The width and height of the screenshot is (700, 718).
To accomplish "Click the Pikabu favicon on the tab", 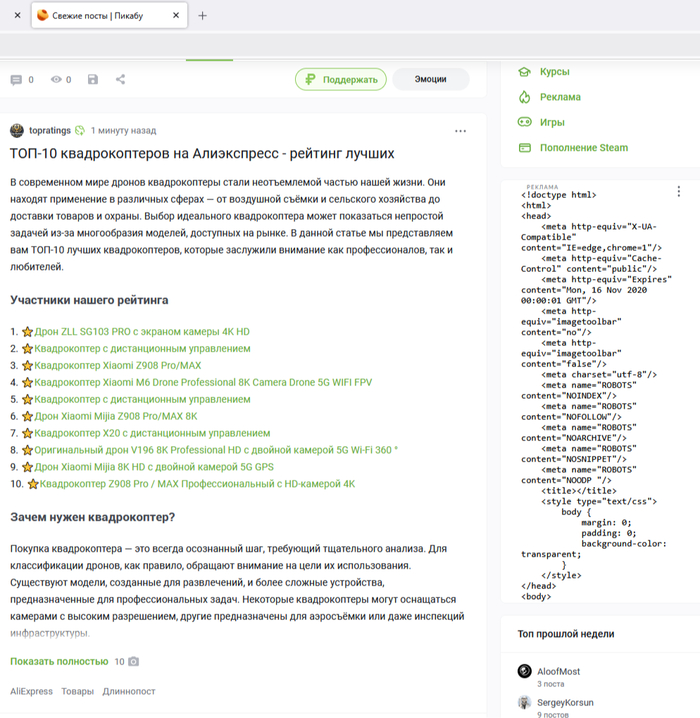I will [x=43, y=15].
